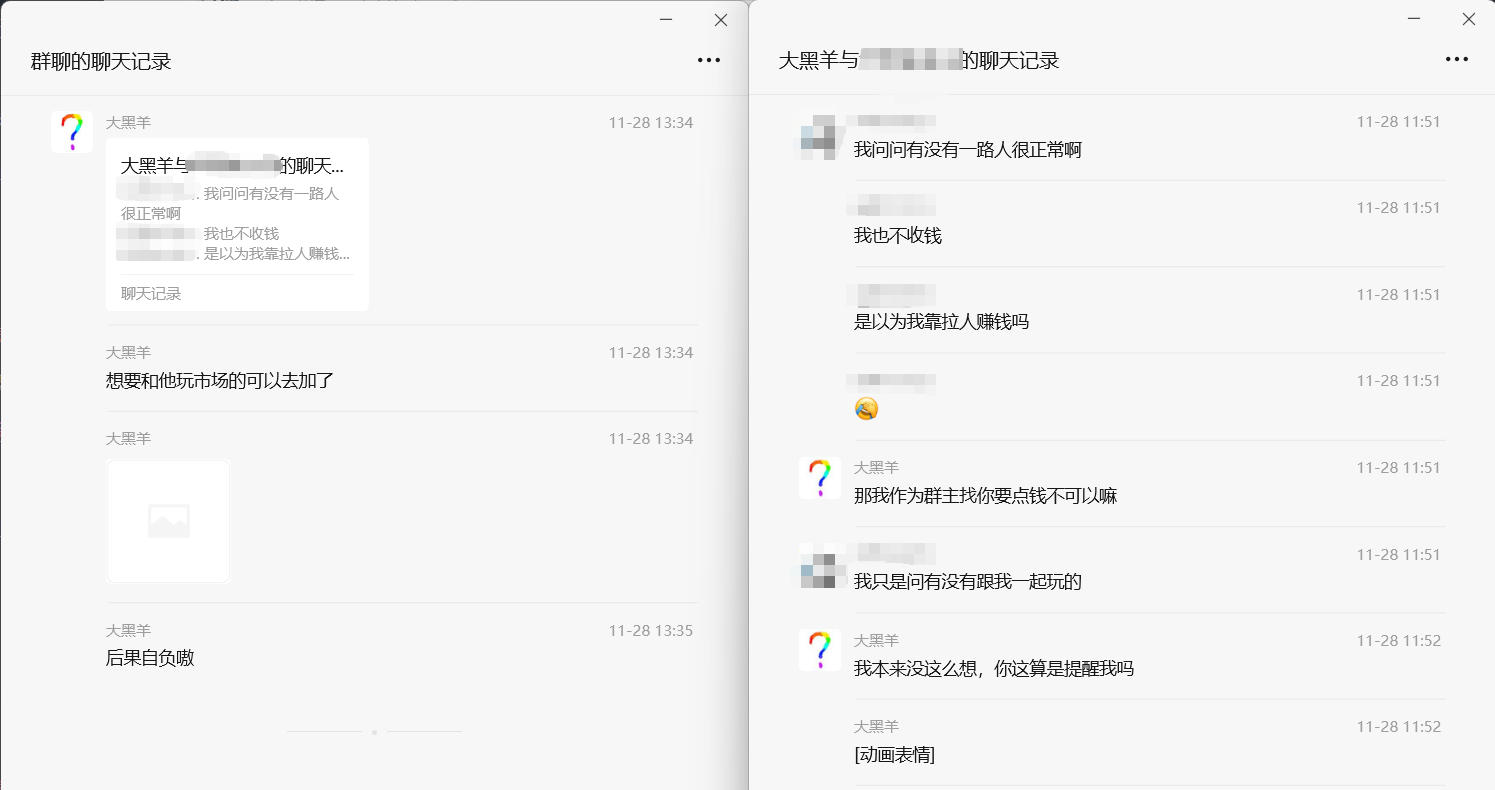
Task: Close the 群聊的聊天记录 window
Action: (720, 20)
